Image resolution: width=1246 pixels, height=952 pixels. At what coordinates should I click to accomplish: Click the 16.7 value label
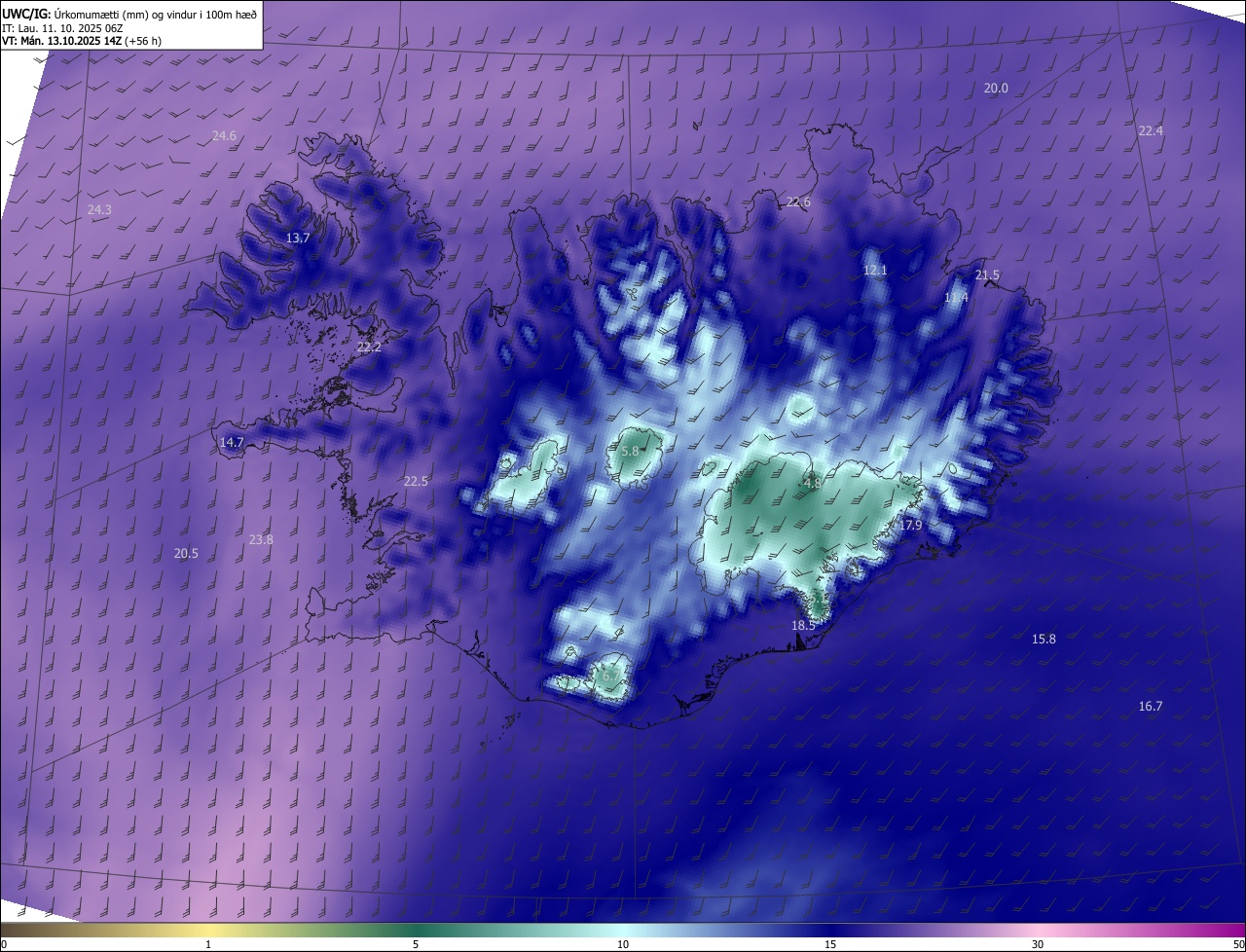(1151, 706)
